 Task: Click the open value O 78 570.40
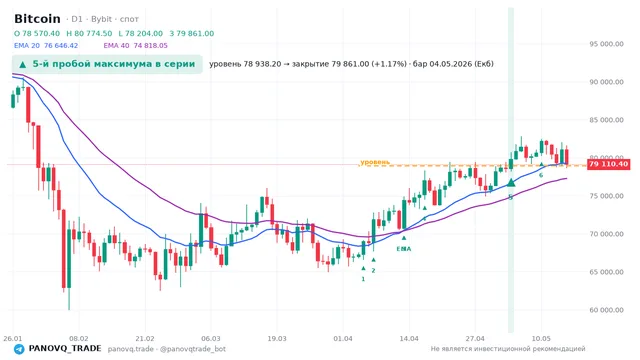(x=37, y=33)
